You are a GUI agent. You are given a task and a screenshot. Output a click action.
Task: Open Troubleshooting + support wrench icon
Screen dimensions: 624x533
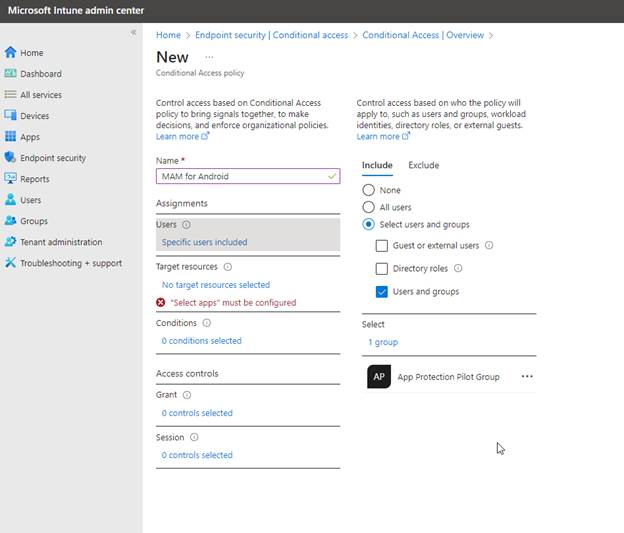click(11, 263)
